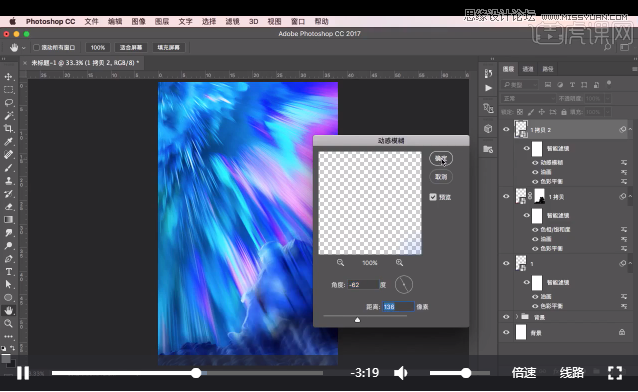Image resolution: width=638 pixels, height=392 pixels.
Task: Pause the video playback
Action: 23,373
